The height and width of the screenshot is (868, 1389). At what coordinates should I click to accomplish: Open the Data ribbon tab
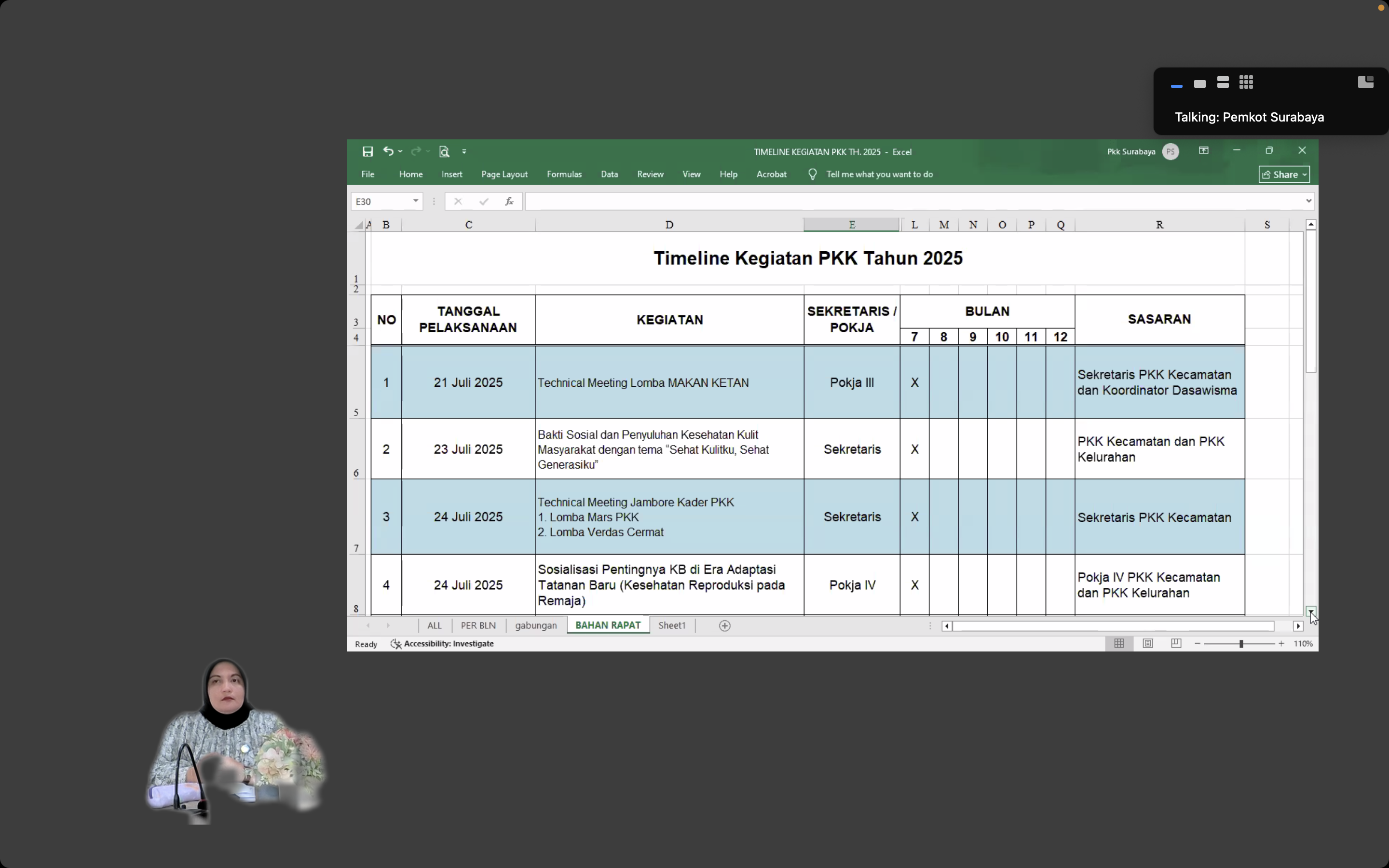coord(610,174)
